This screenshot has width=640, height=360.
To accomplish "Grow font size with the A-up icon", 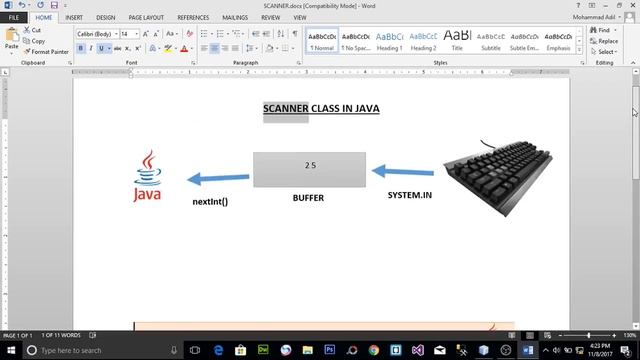I will (x=146, y=34).
